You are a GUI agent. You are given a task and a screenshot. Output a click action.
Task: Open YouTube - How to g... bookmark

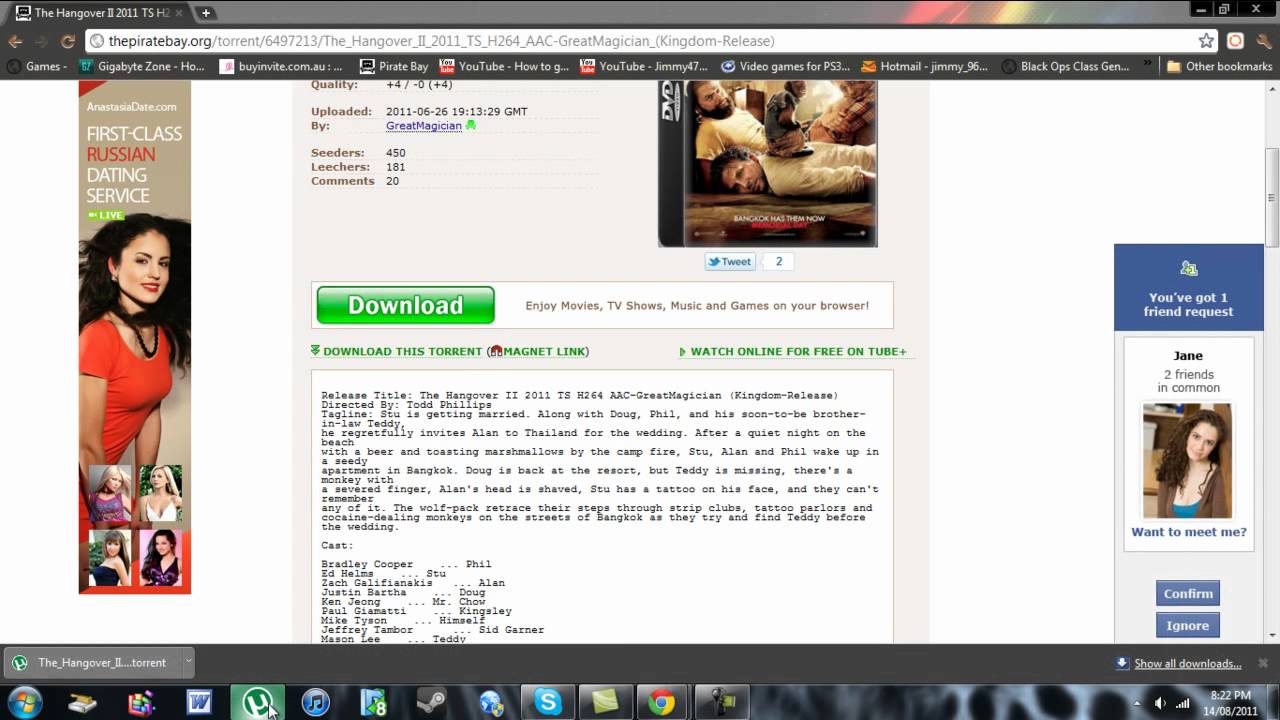click(505, 67)
